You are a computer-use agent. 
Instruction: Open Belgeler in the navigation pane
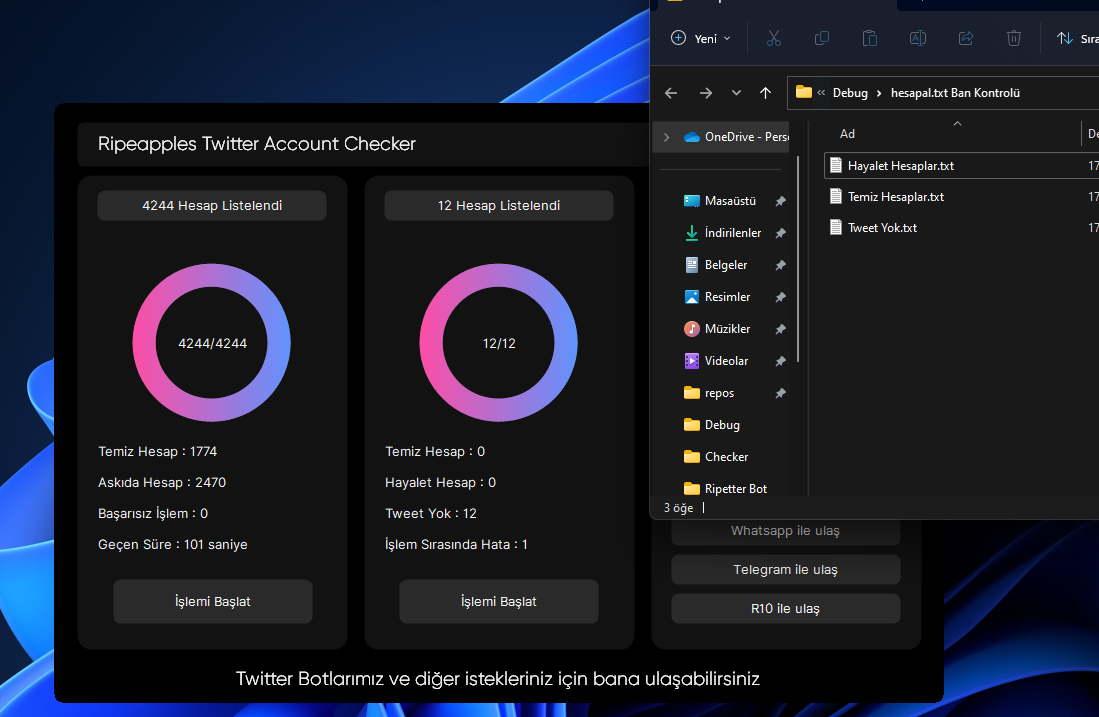pos(716,265)
